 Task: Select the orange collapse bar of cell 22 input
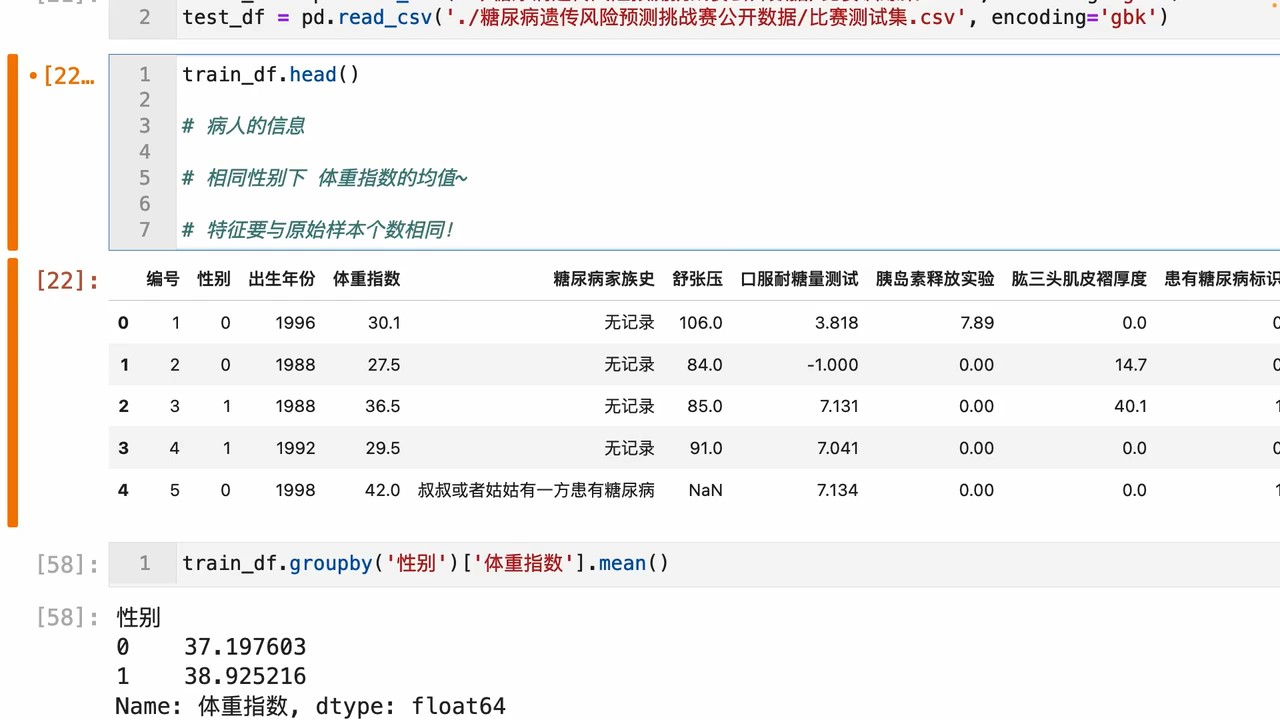[12, 152]
